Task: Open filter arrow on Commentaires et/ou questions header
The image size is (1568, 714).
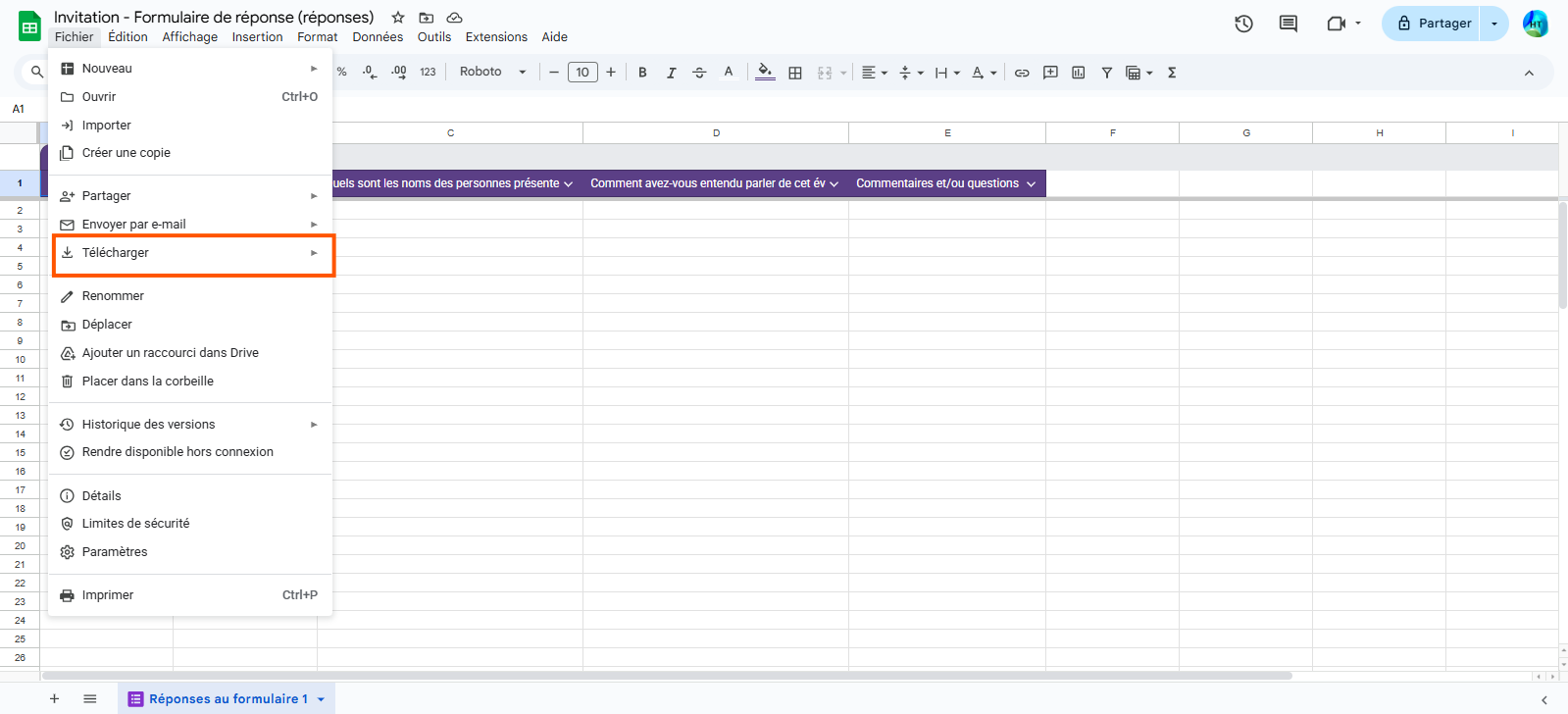Action: pos(1031,184)
